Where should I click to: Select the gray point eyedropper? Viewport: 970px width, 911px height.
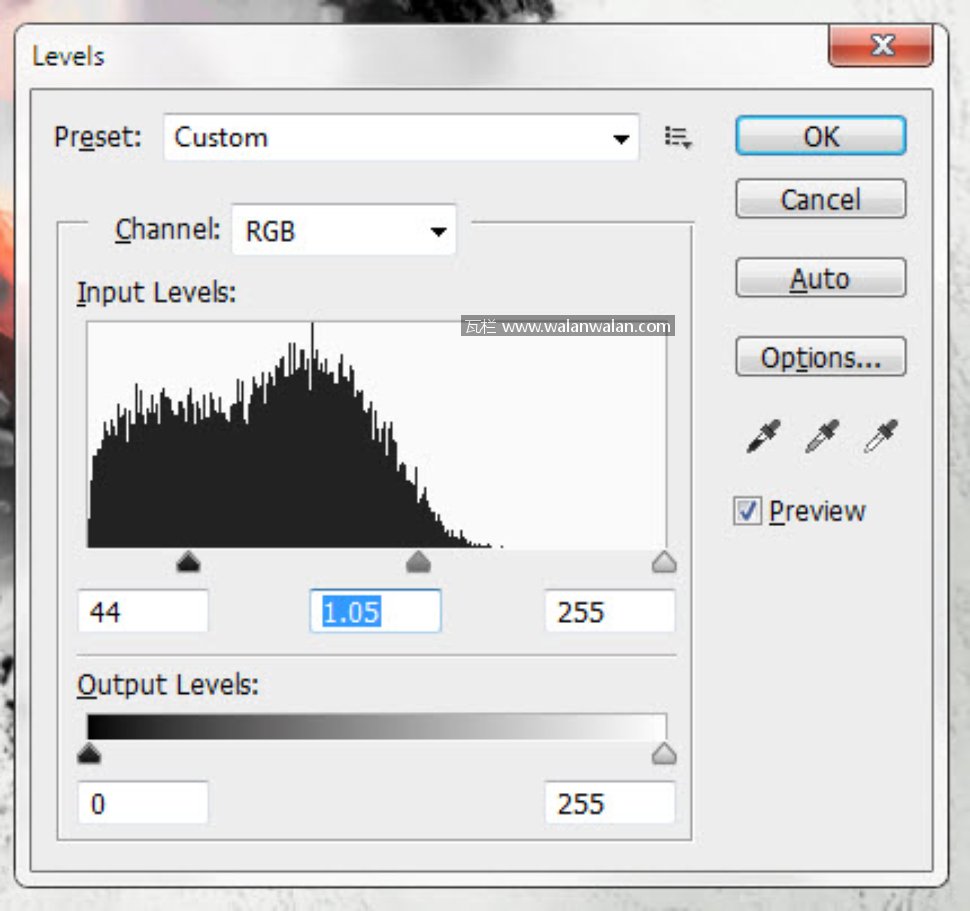pyautogui.click(x=821, y=437)
